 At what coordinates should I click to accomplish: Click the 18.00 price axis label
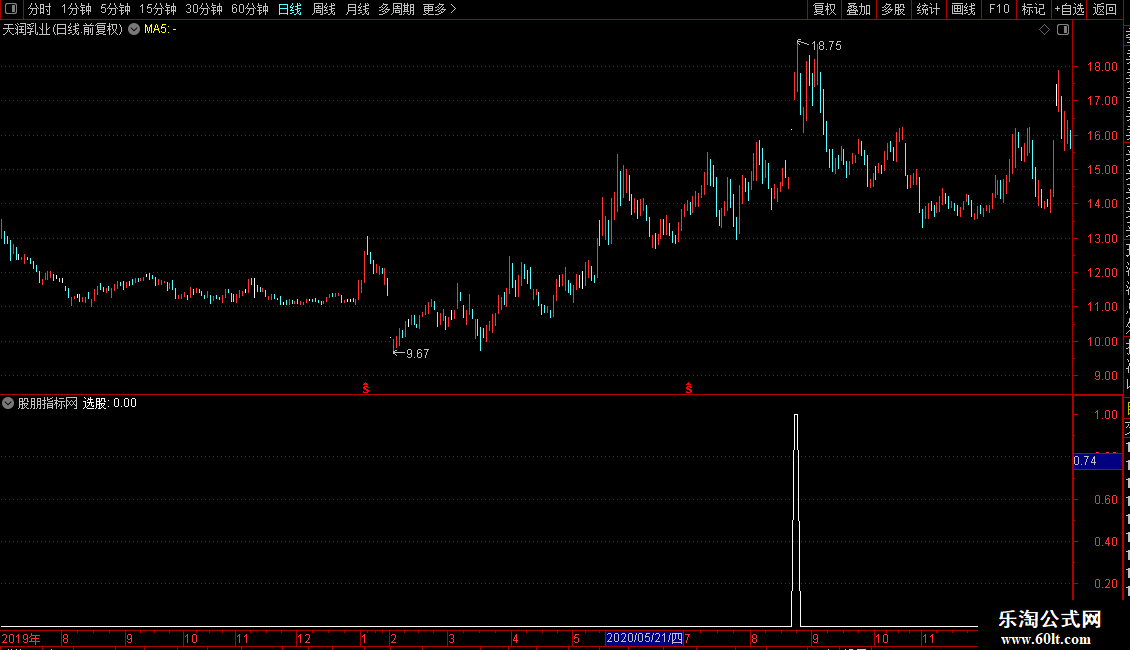click(x=1102, y=67)
